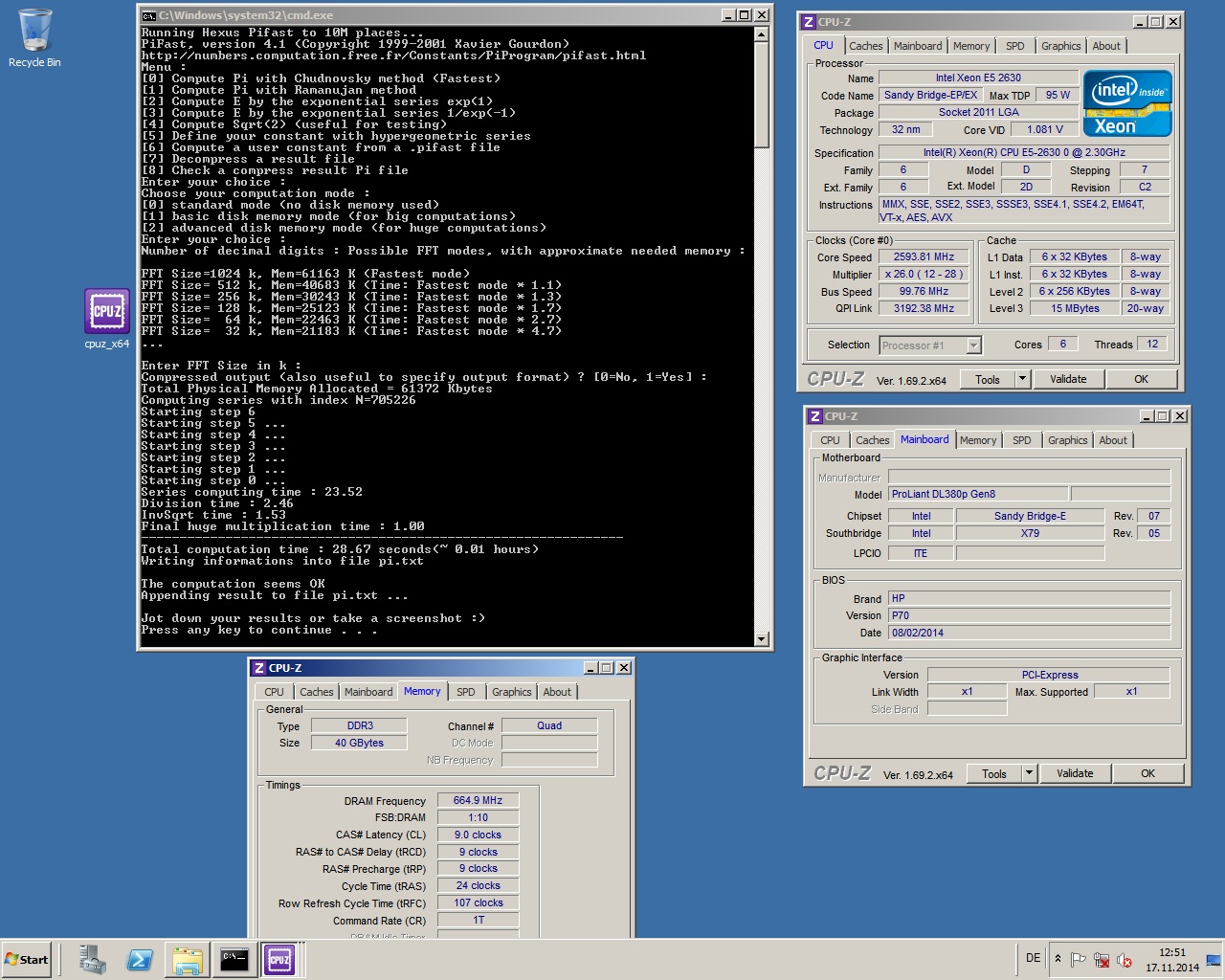The width and height of the screenshot is (1225, 980).
Task: Select CPU tab in the Mainboard CPU-Z window
Action: click(x=830, y=440)
